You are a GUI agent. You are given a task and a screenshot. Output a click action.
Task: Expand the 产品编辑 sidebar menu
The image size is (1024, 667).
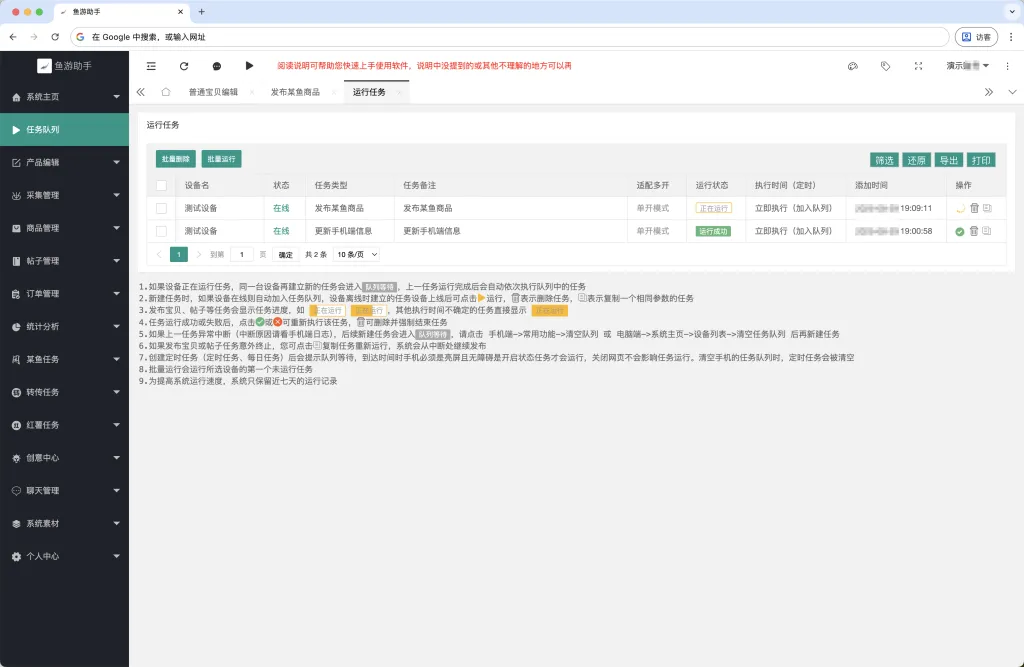pyautogui.click(x=65, y=162)
